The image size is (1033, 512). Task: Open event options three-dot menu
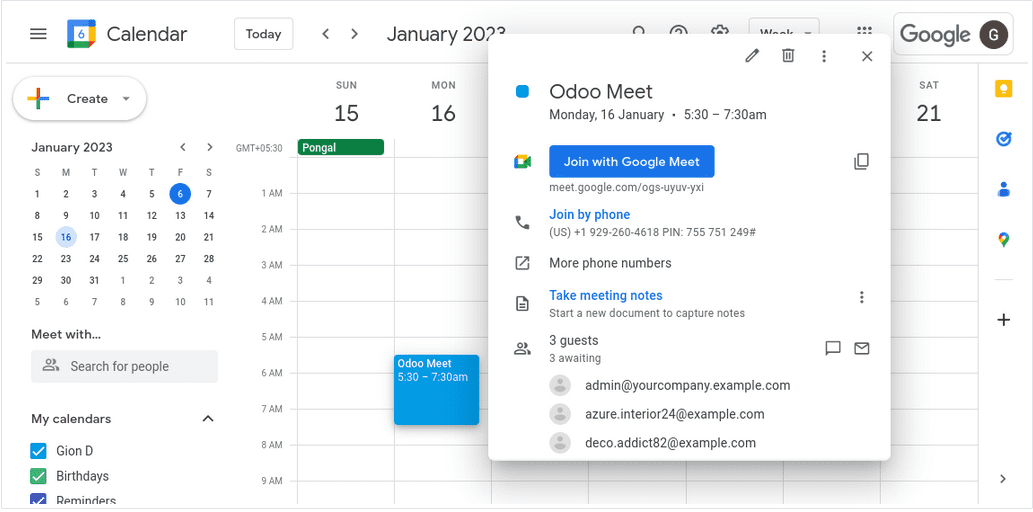(824, 56)
